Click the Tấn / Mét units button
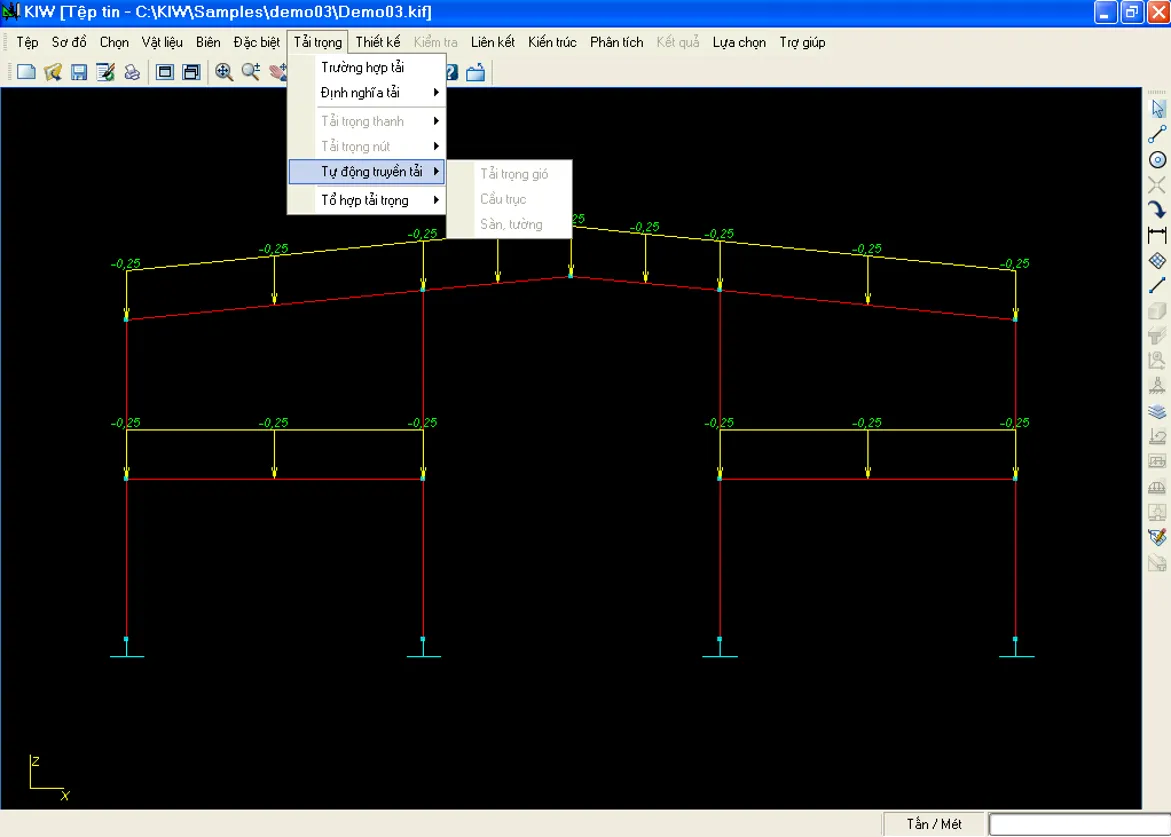Viewport: 1171px width, 837px height. click(x=934, y=824)
